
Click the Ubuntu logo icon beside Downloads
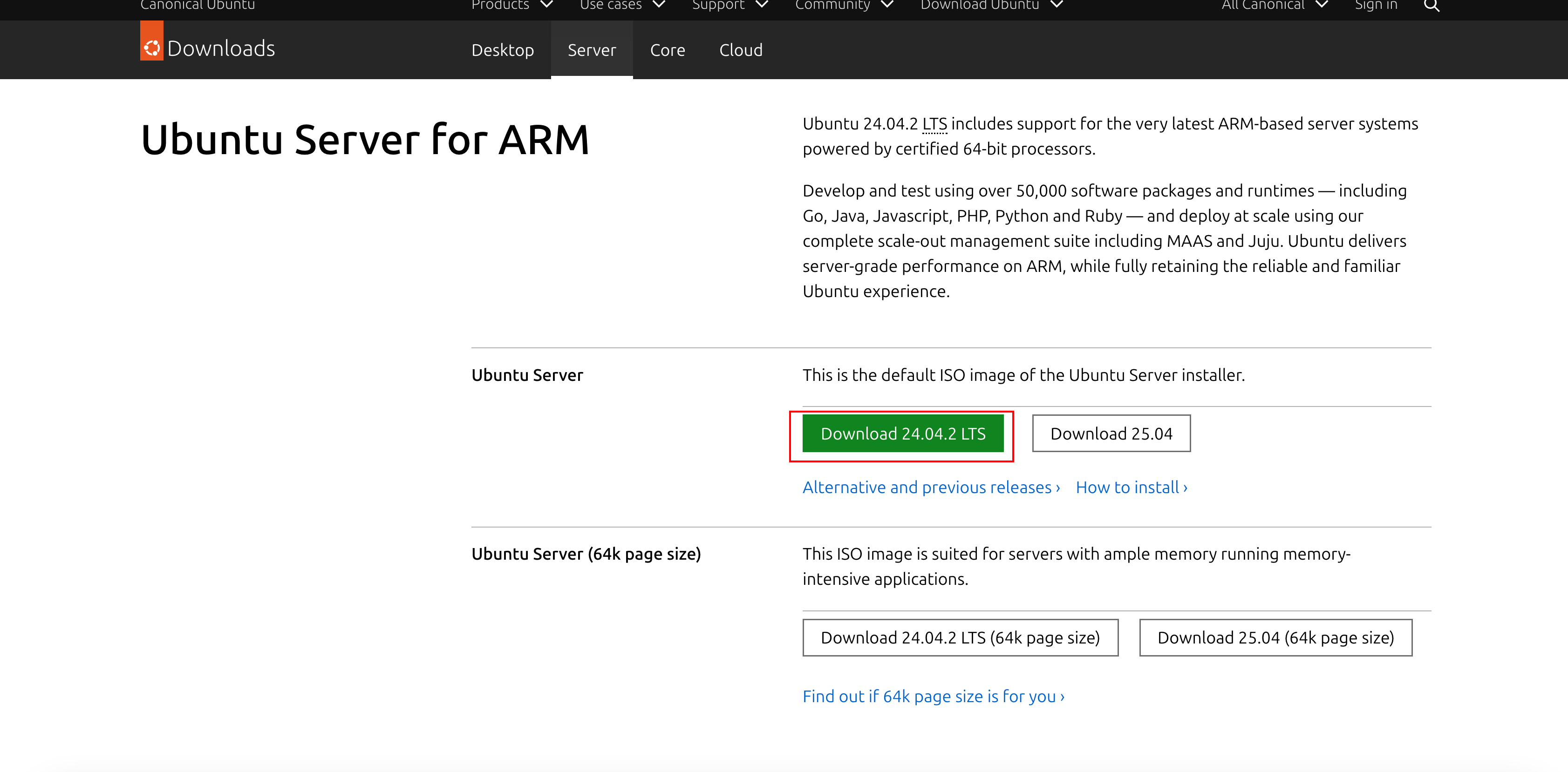(x=151, y=41)
